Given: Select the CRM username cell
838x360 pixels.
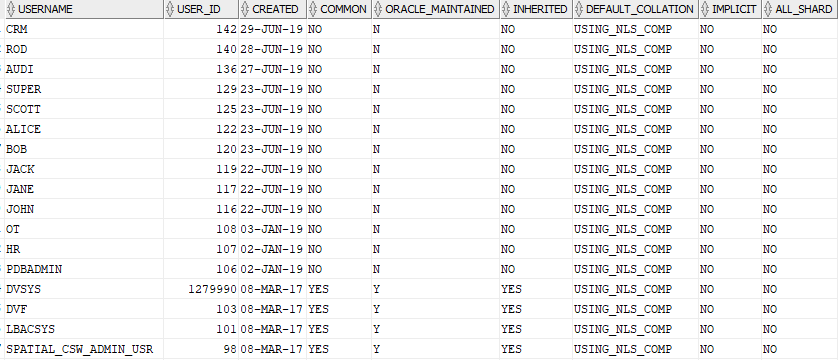Looking at the screenshot, I should (84, 29).
